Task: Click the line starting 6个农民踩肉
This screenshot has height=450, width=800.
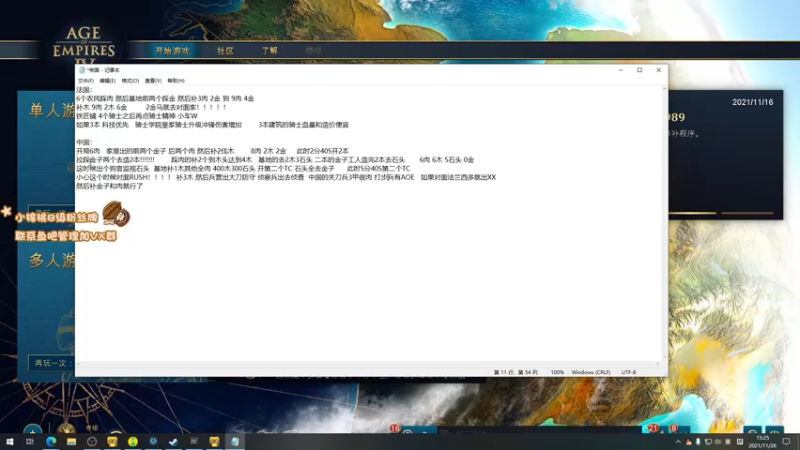Action: click(165, 98)
